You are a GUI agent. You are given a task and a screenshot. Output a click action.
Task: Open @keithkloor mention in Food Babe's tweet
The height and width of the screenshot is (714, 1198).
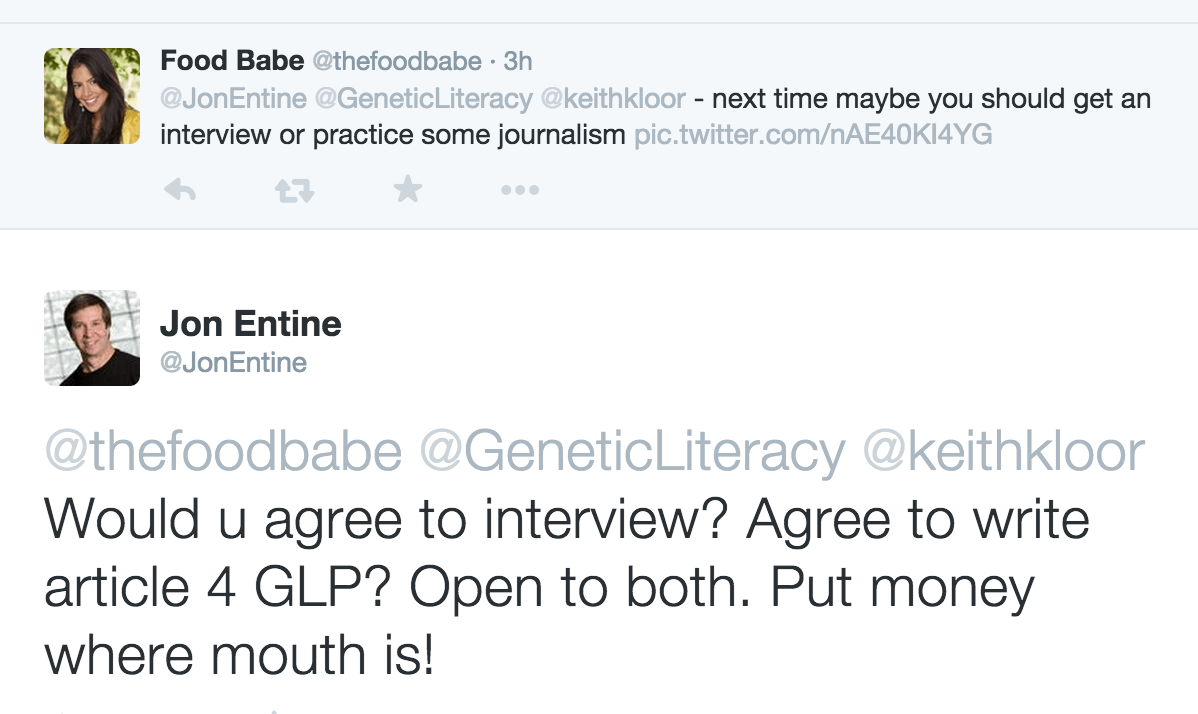pyautogui.click(x=614, y=99)
